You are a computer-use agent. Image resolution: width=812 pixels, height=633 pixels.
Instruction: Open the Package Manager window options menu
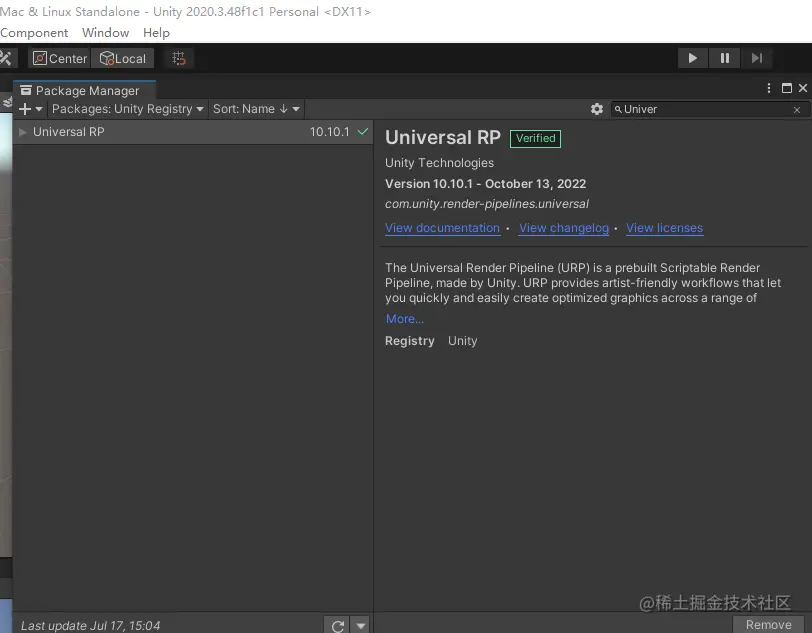click(768, 88)
